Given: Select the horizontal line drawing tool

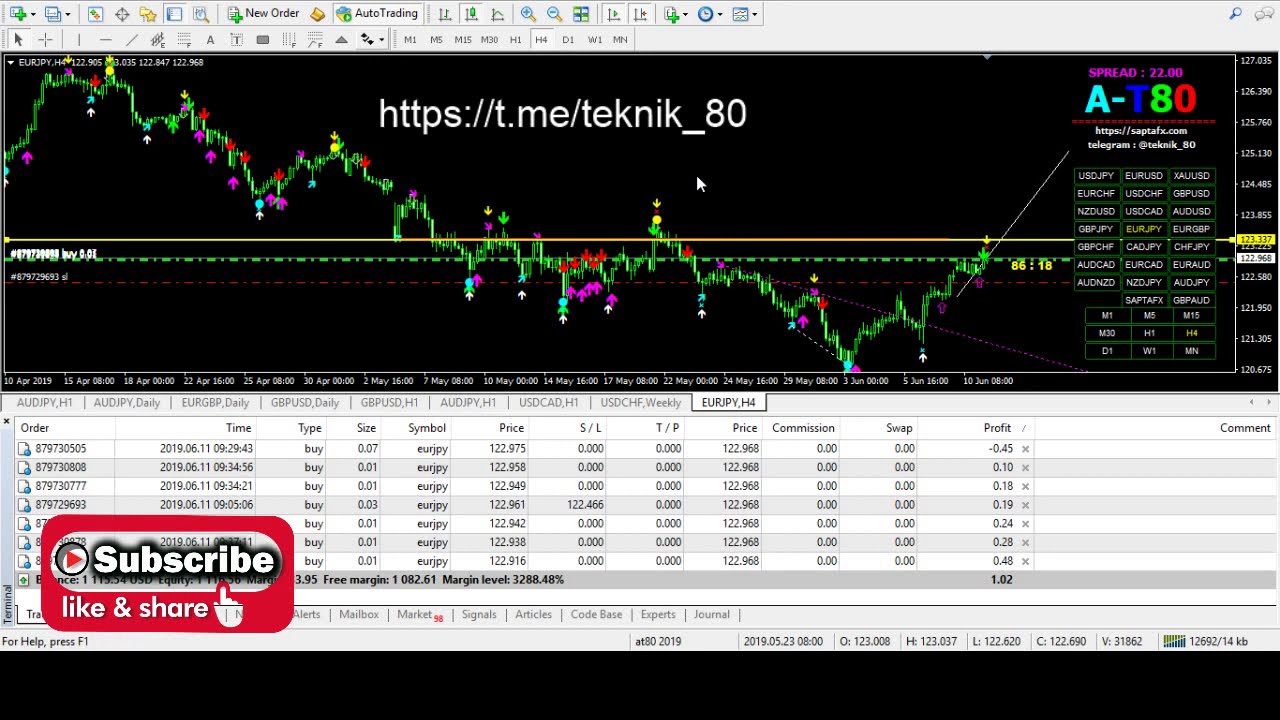Looking at the screenshot, I should [x=105, y=39].
